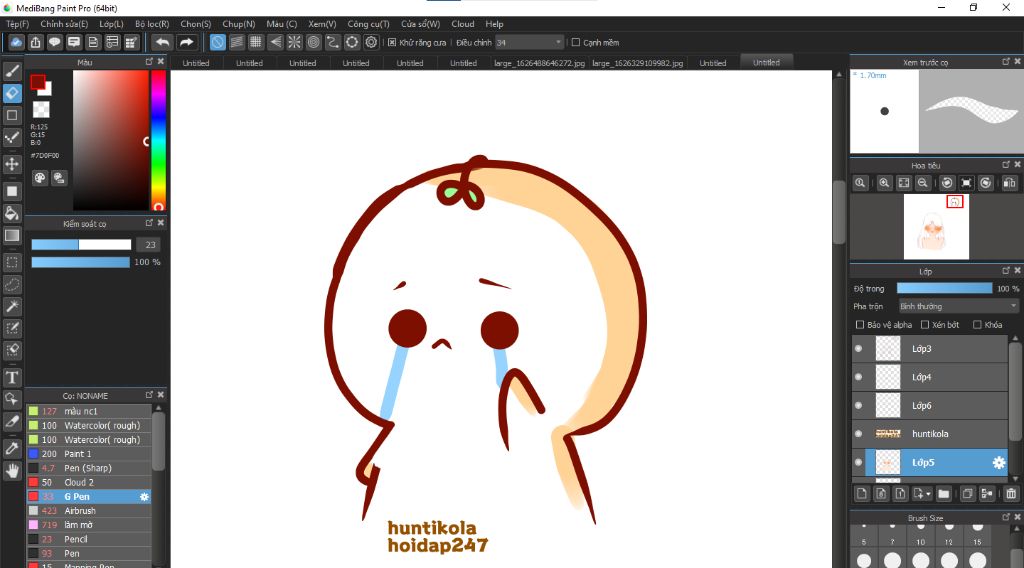The height and width of the screenshot is (568, 1024).
Task: Toggle the Khử răng cưa checkbox
Action: (392, 42)
